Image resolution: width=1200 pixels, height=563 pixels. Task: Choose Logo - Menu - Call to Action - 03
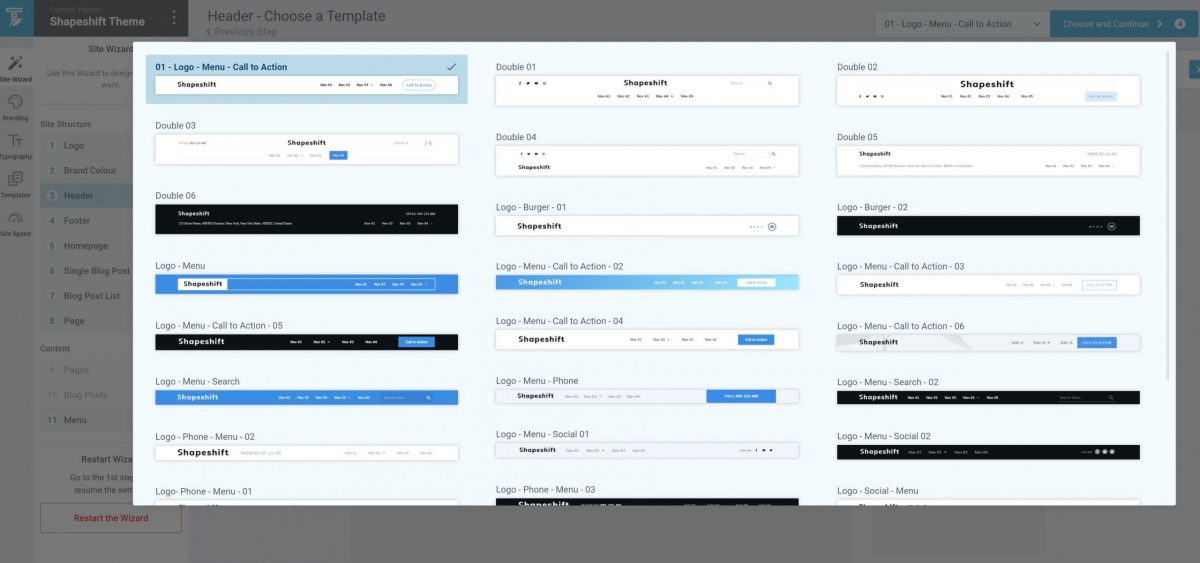tap(988, 285)
